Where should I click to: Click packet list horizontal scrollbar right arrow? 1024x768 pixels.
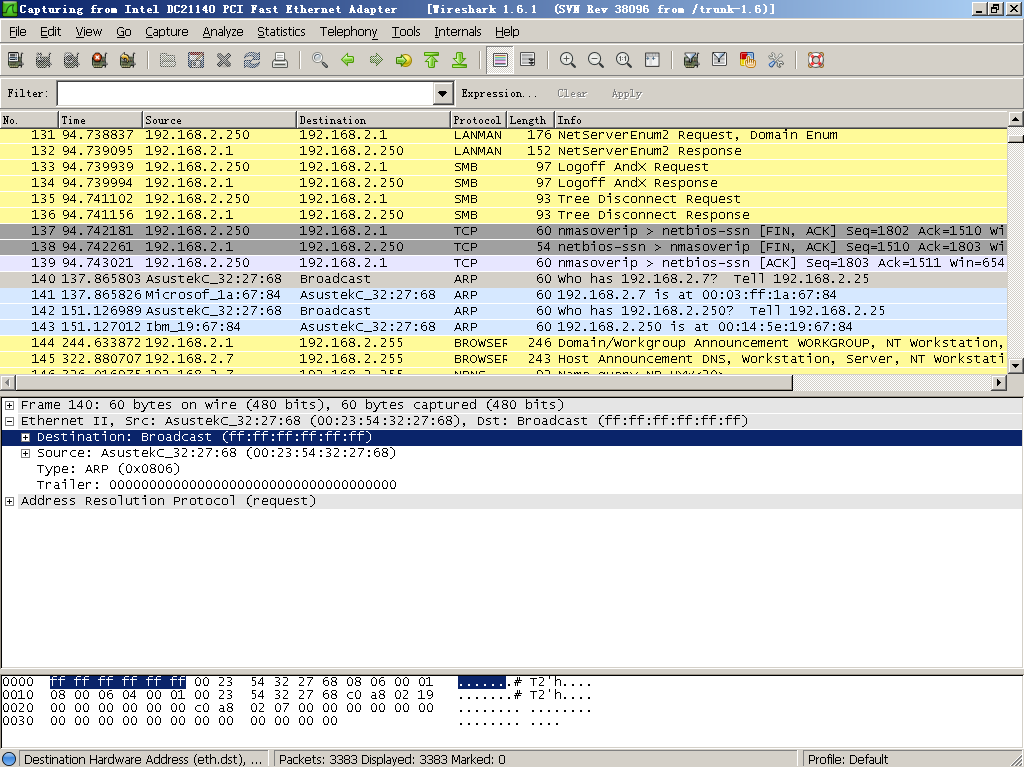pos(999,383)
